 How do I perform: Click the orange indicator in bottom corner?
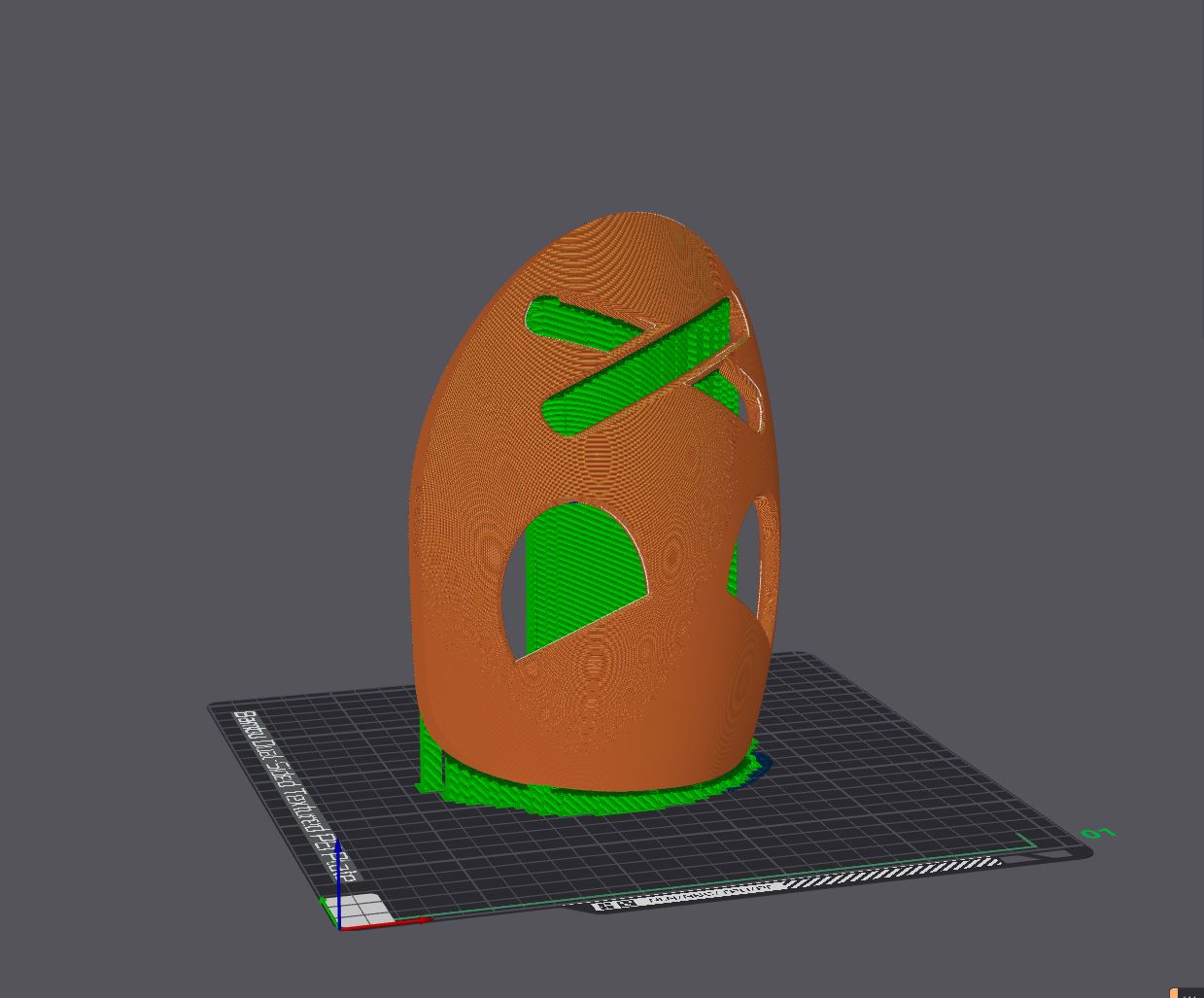1174,993
